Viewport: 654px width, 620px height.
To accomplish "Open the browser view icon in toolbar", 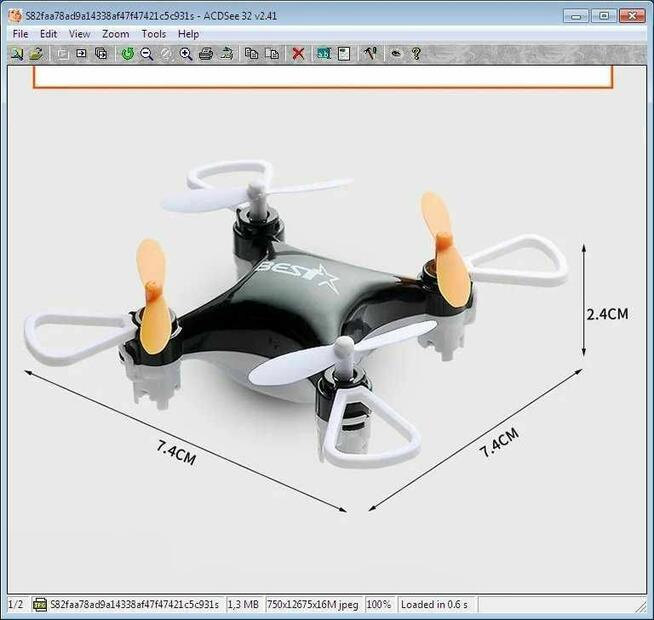I will pyautogui.click(x=17, y=54).
